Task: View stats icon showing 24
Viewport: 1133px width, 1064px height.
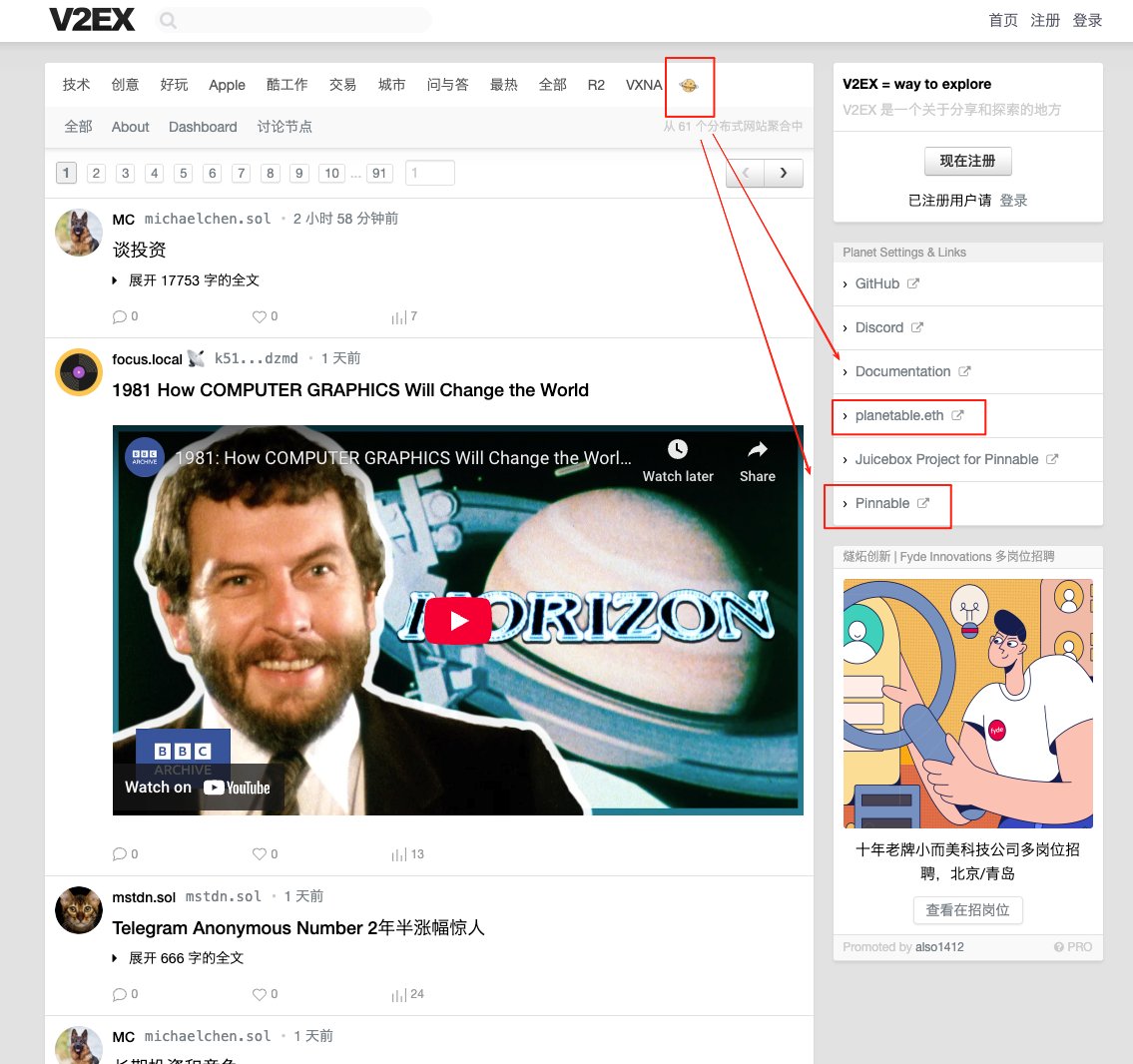Action: tap(399, 995)
